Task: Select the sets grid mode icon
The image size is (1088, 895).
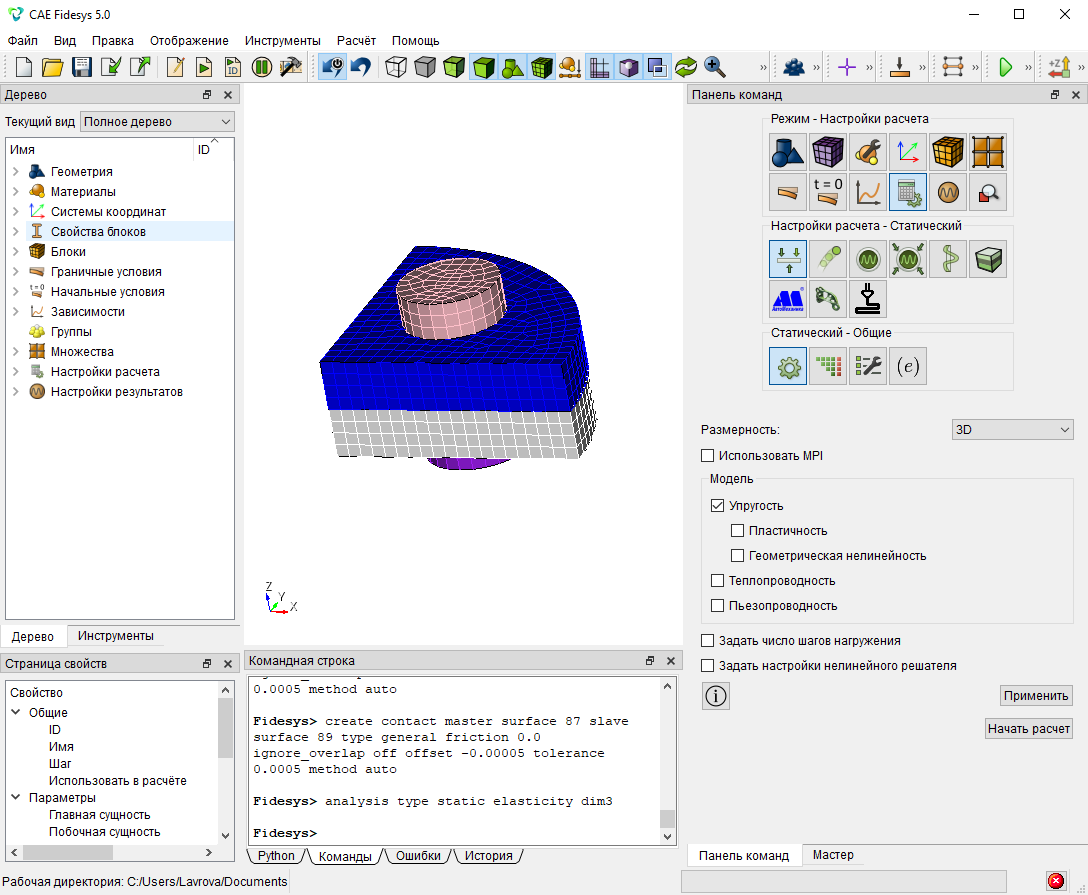Action: [988, 152]
